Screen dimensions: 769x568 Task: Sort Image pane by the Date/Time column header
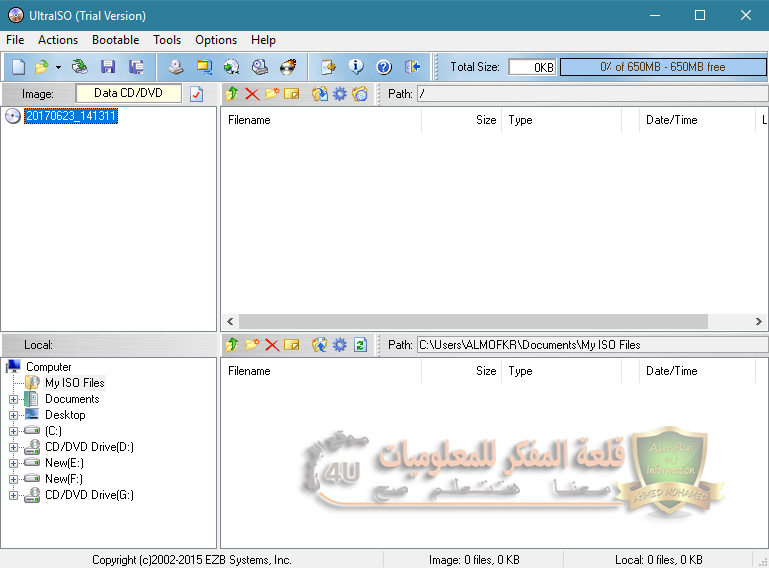tap(697, 120)
